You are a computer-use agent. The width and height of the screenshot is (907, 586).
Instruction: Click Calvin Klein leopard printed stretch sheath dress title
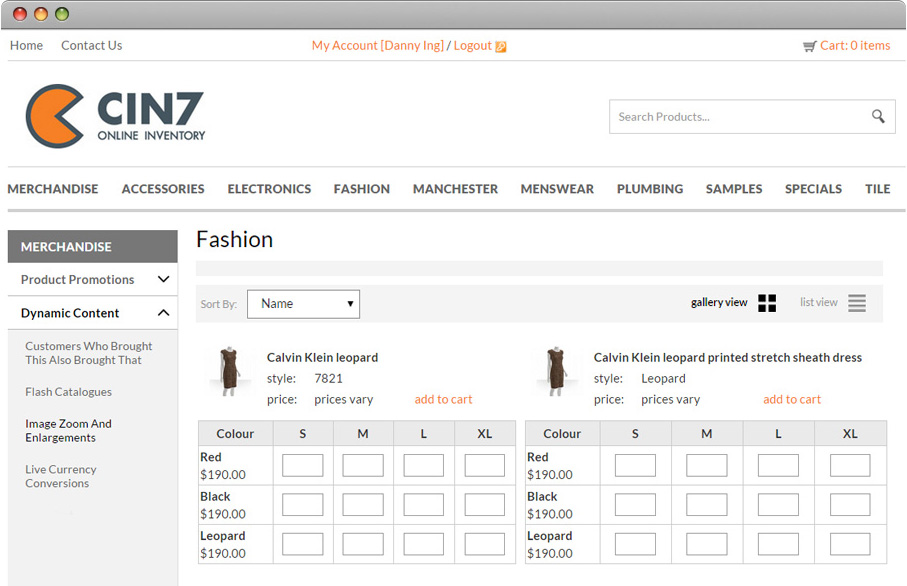click(x=728, y=358)
